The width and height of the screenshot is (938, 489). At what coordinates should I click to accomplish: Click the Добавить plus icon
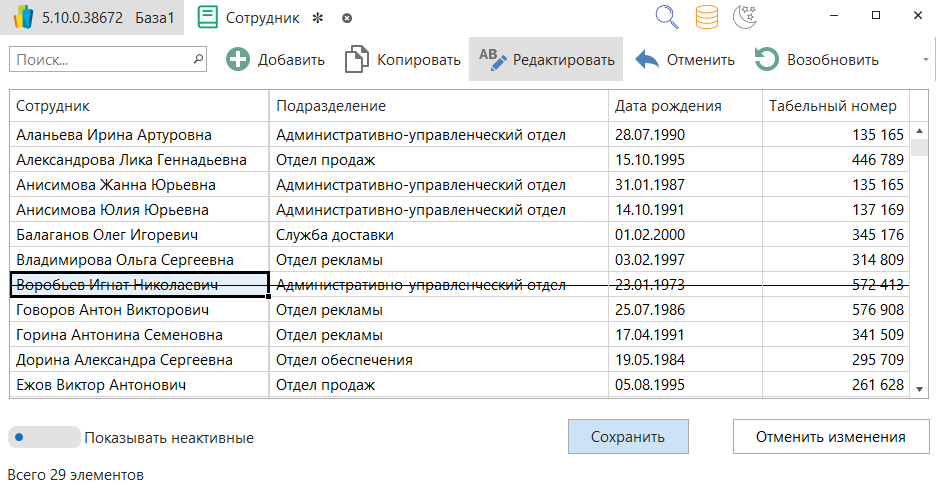coord(238,60)
